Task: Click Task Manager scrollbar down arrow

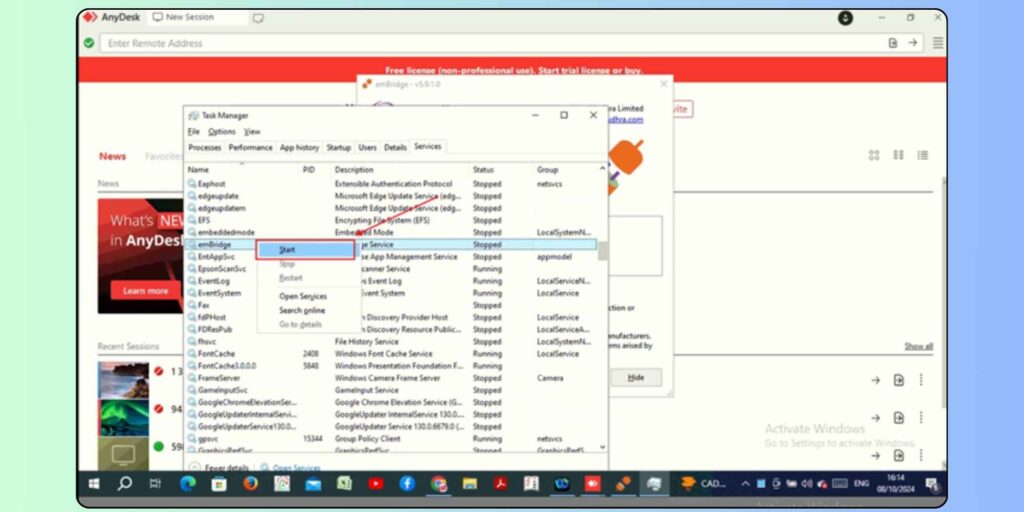Action: click(602, 447)
